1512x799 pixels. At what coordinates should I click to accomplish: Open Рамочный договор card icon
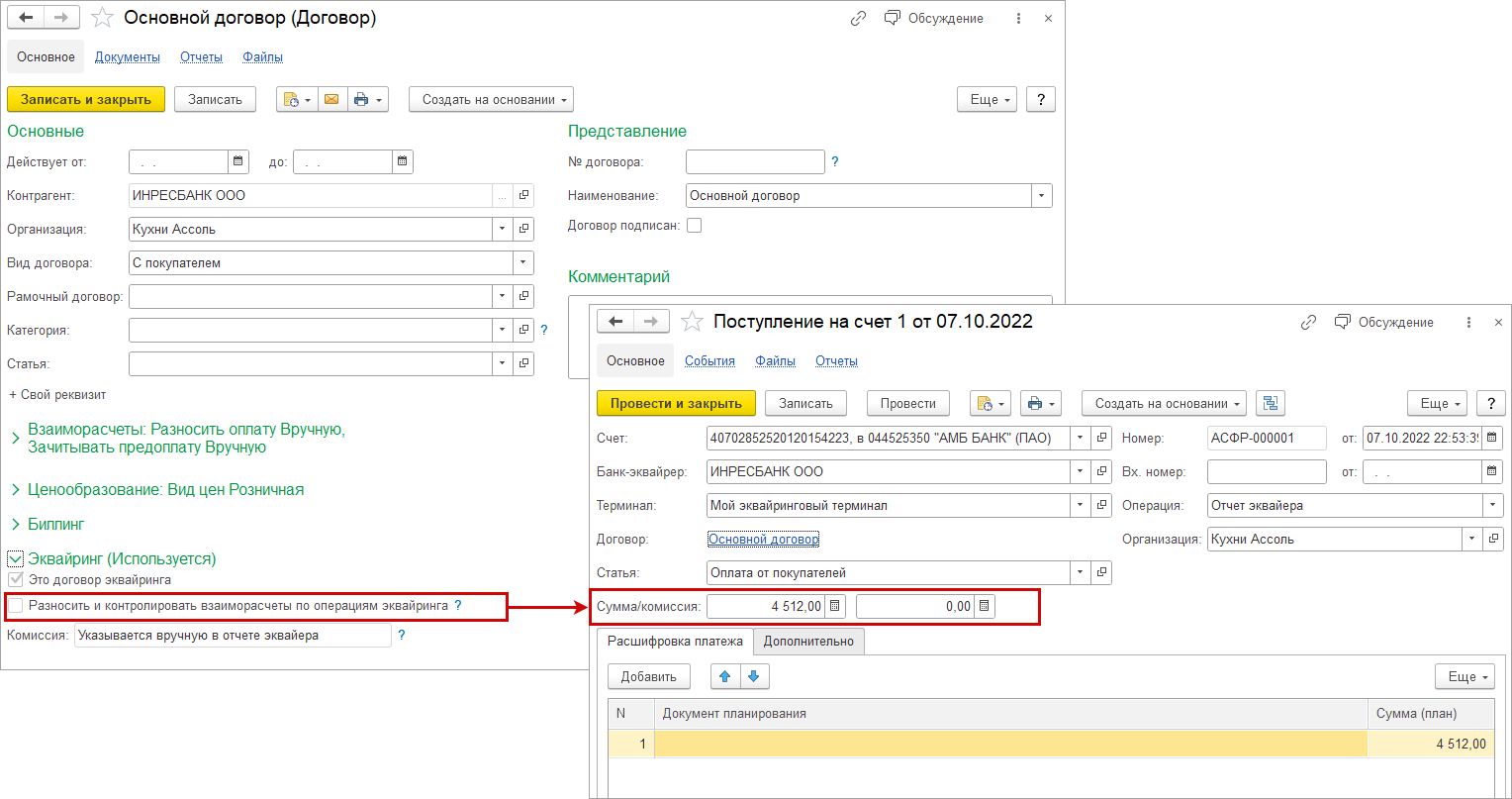(x=524, y=296)
